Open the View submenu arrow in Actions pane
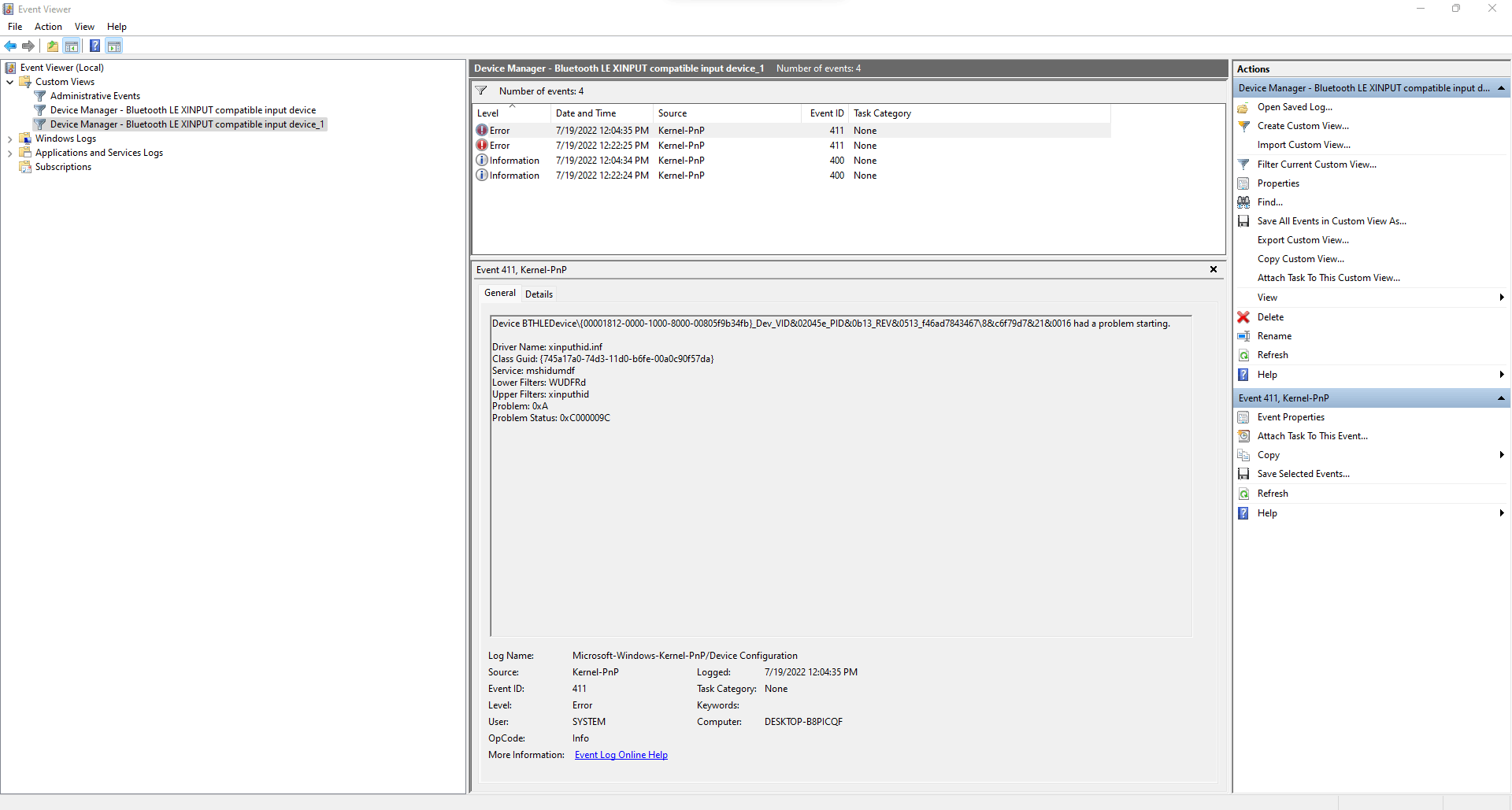 1502,298
